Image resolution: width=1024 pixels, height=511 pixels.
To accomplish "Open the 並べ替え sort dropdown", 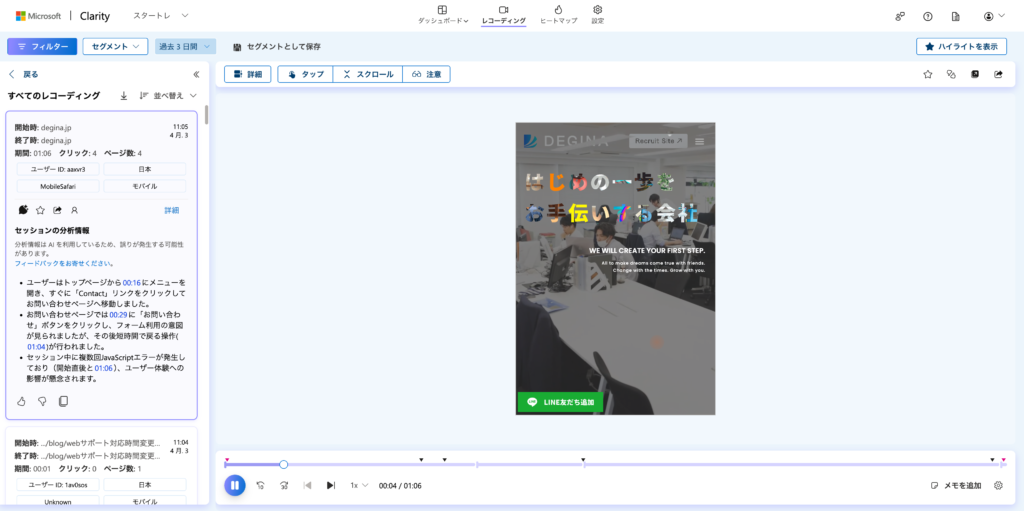I will tap(168, 96).
